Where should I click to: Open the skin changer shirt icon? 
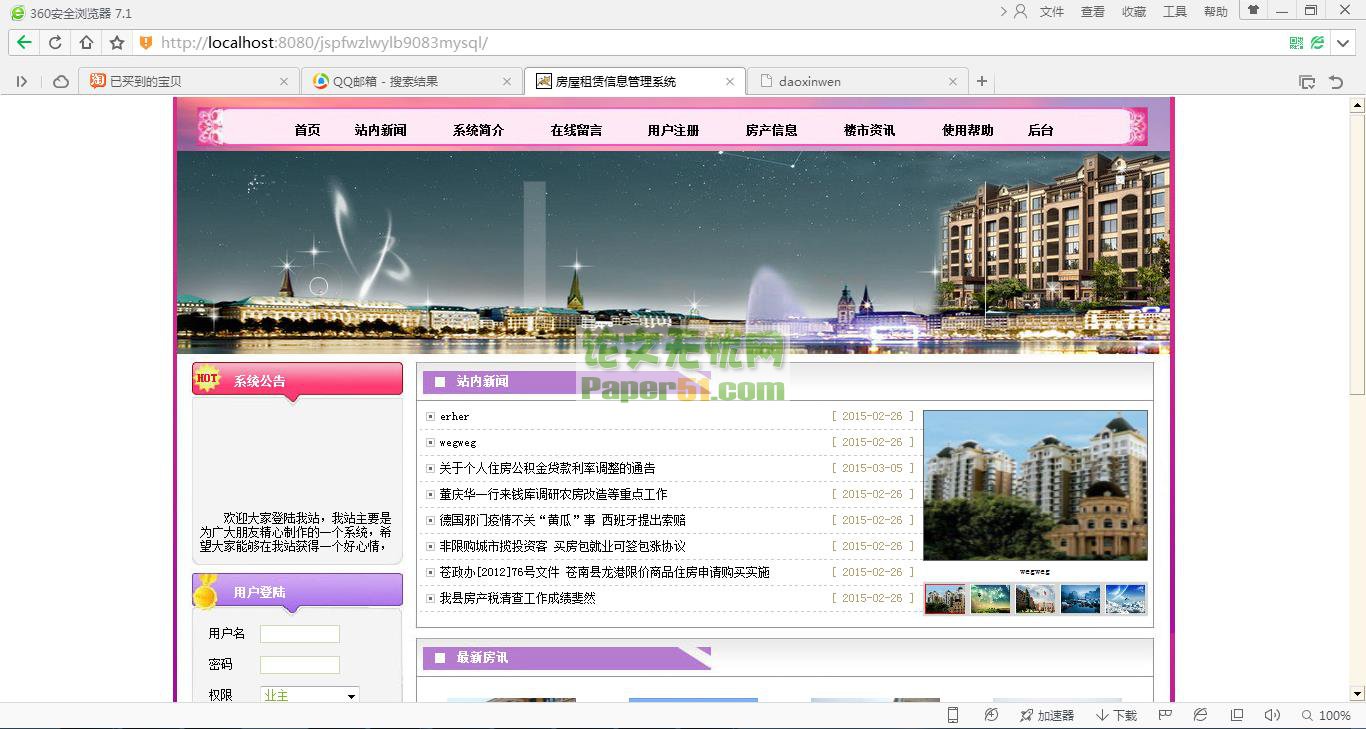(x=1253, y=10)
